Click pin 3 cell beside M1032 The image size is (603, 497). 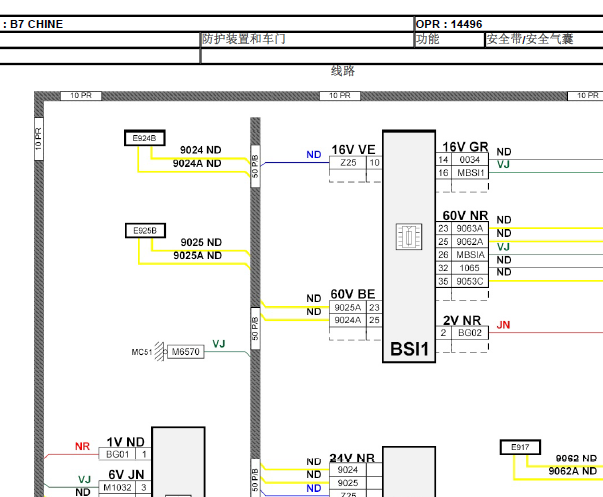(x=144, y=487)
